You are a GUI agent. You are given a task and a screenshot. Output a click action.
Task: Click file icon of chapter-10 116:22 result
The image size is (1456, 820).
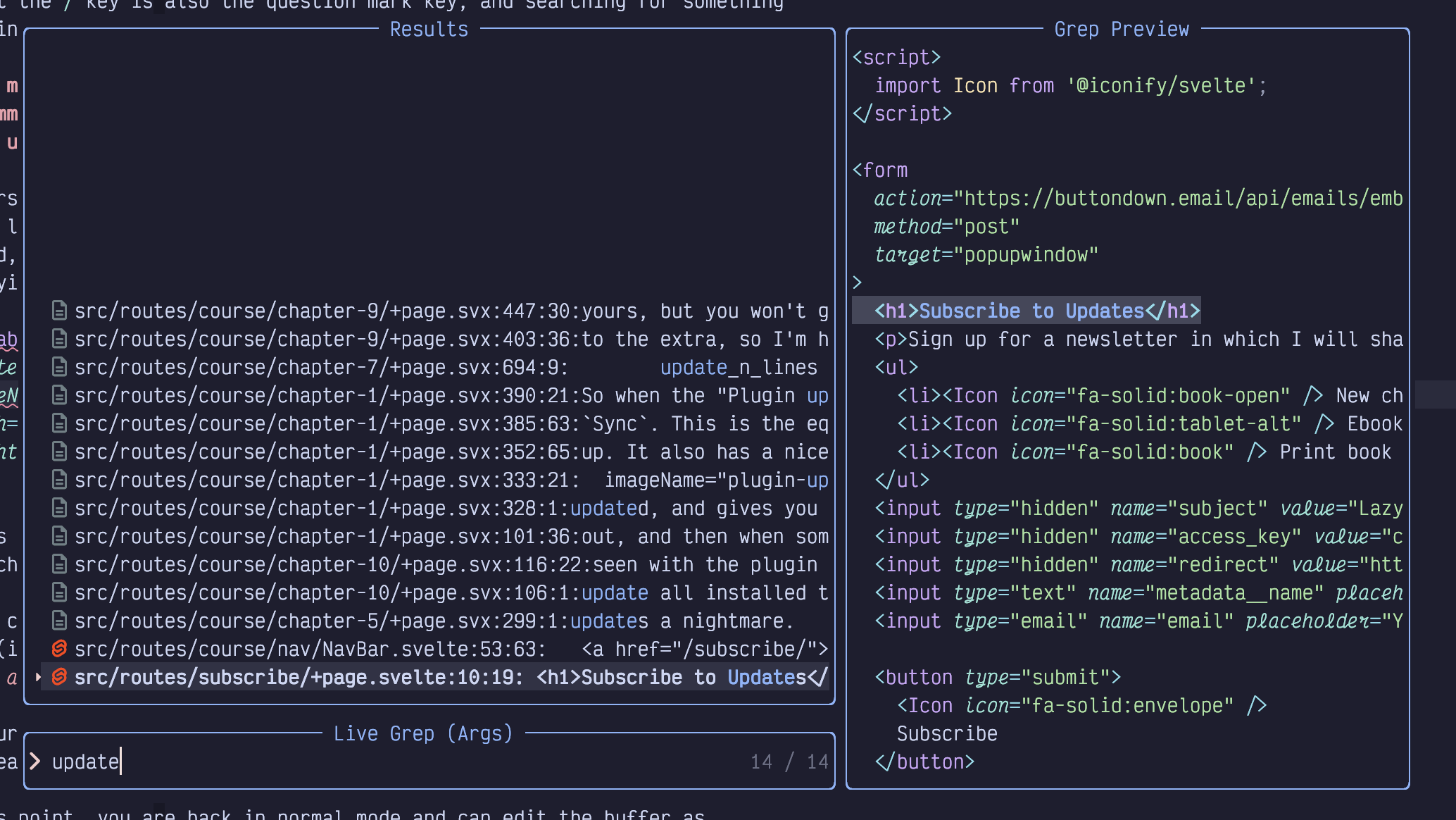[x=60, y=564]
